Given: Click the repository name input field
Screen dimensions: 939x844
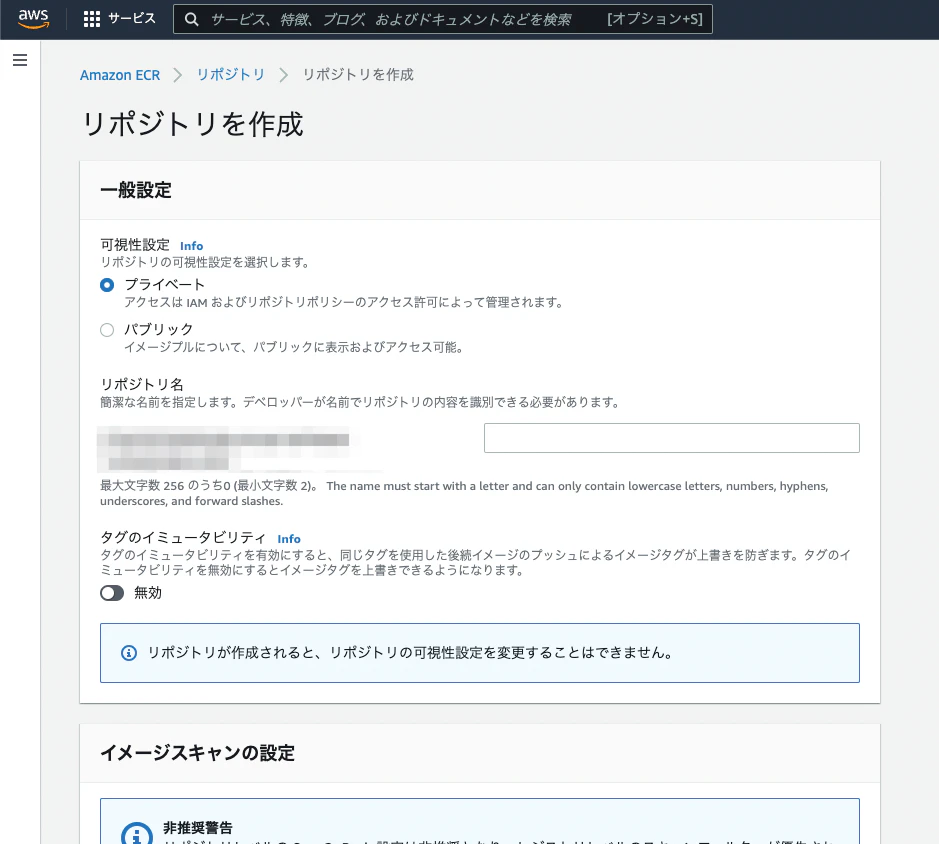Looking at the screenshot, I should tap(671, 438).
